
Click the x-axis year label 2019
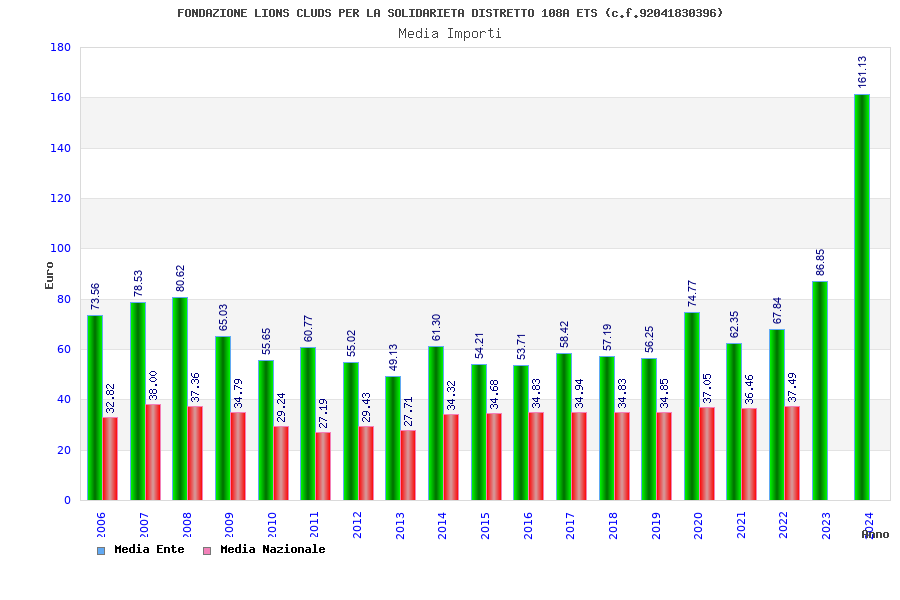point(656,525)
